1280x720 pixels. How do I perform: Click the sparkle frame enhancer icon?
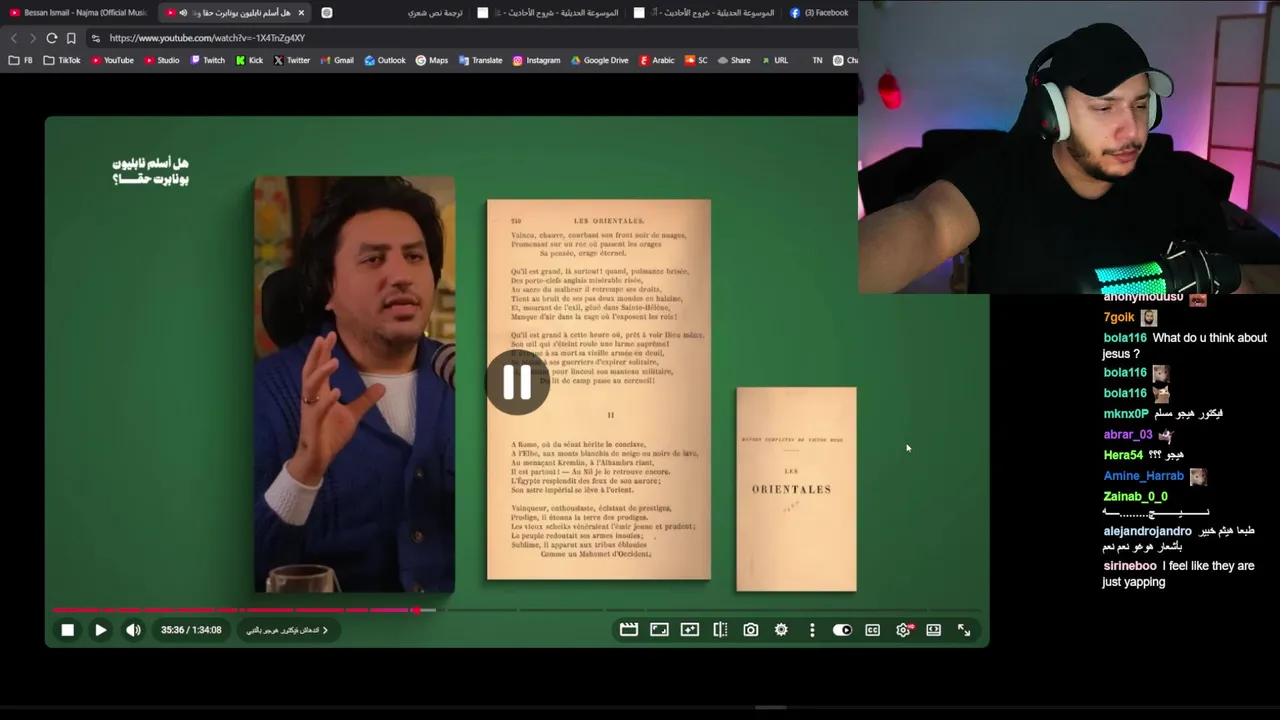(690, 630)
